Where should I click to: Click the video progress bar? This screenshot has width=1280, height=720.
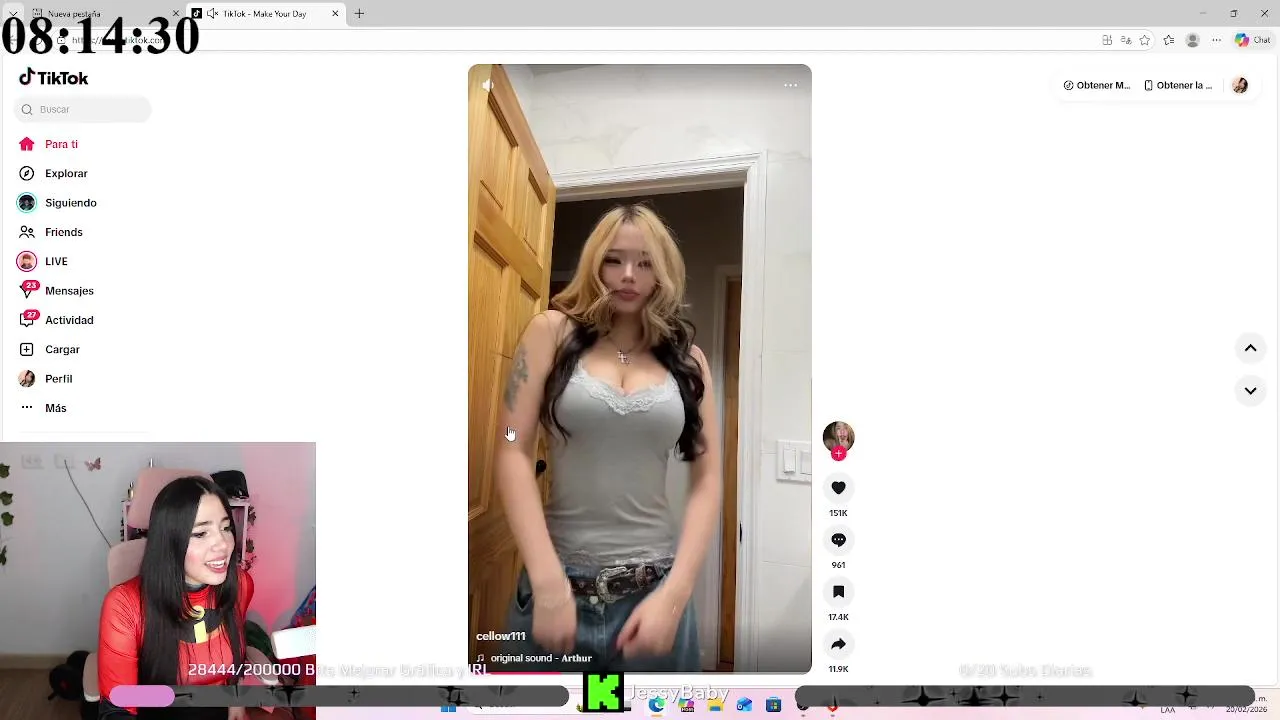640,672
